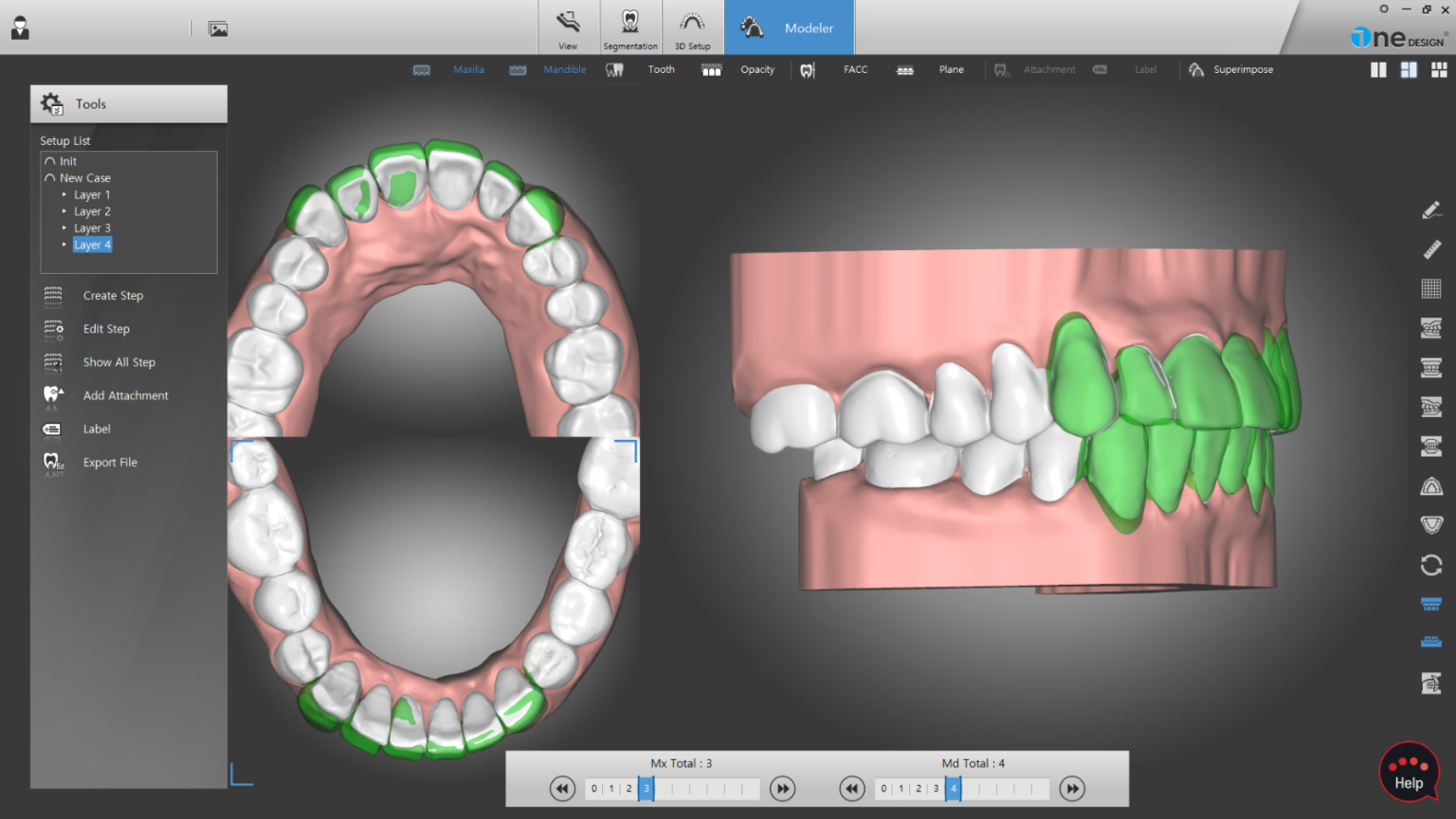1456x819 pixels.
Task: Collapse the New Case entry
Action: pyautogui.click(x=49, y=177)
